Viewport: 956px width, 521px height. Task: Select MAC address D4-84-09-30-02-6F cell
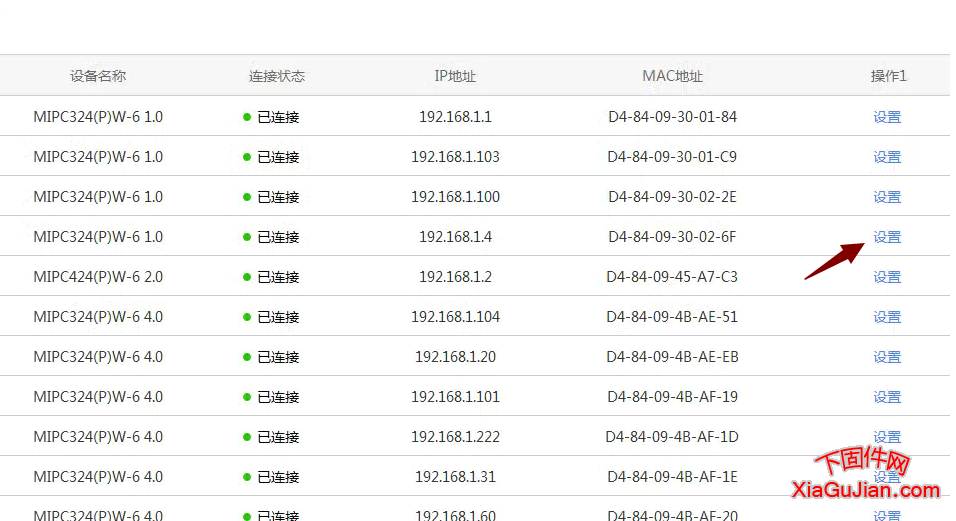click(672, 237)
